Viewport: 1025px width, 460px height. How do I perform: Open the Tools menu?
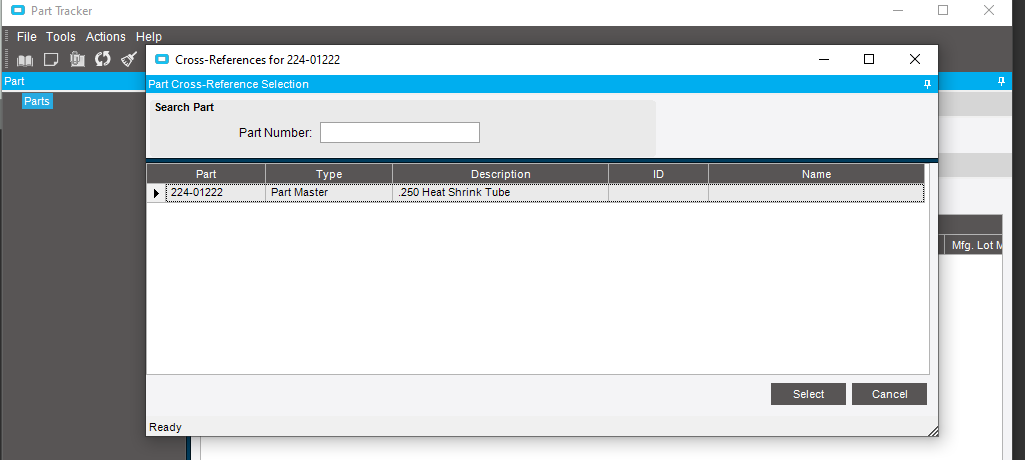[x=61, y=37]
